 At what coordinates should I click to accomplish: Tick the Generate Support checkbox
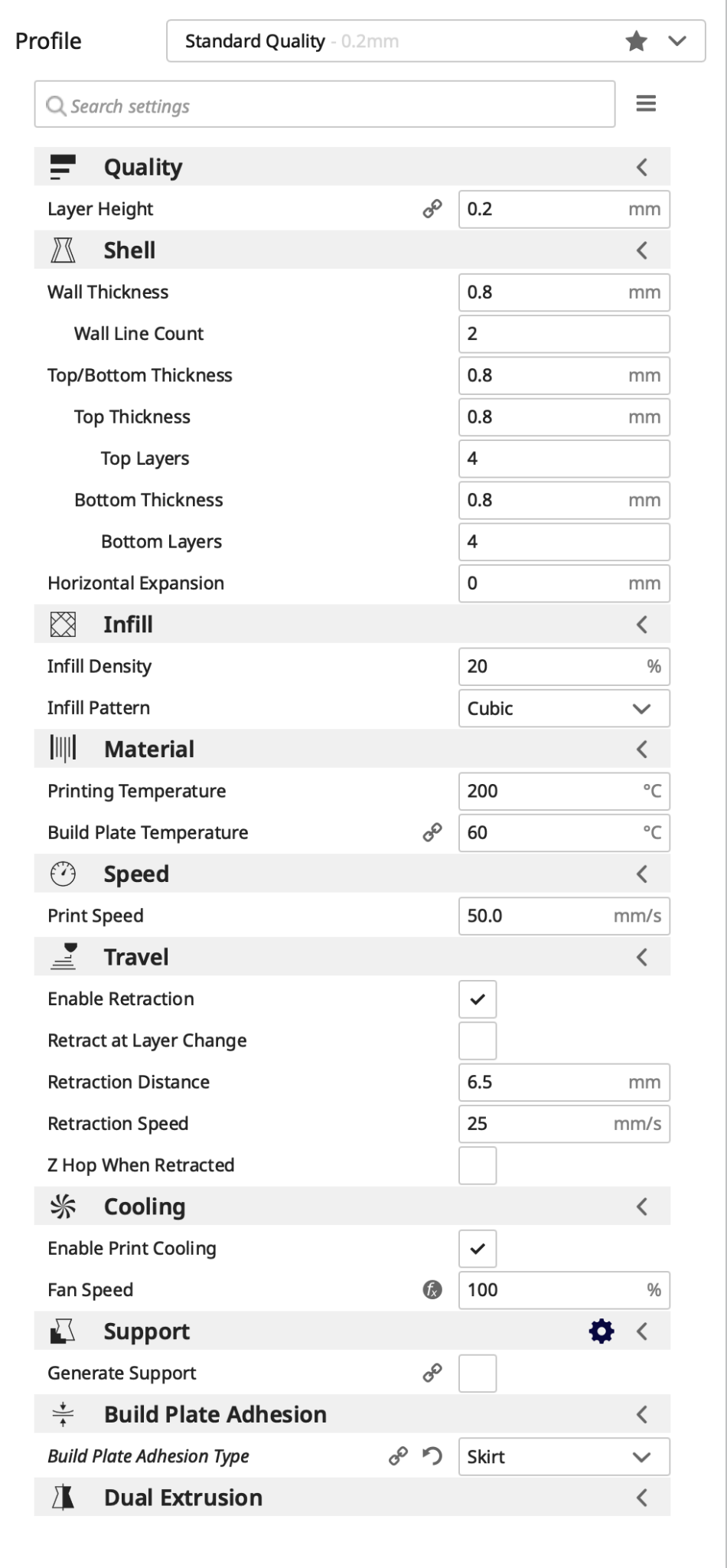tap(478, 1374)
